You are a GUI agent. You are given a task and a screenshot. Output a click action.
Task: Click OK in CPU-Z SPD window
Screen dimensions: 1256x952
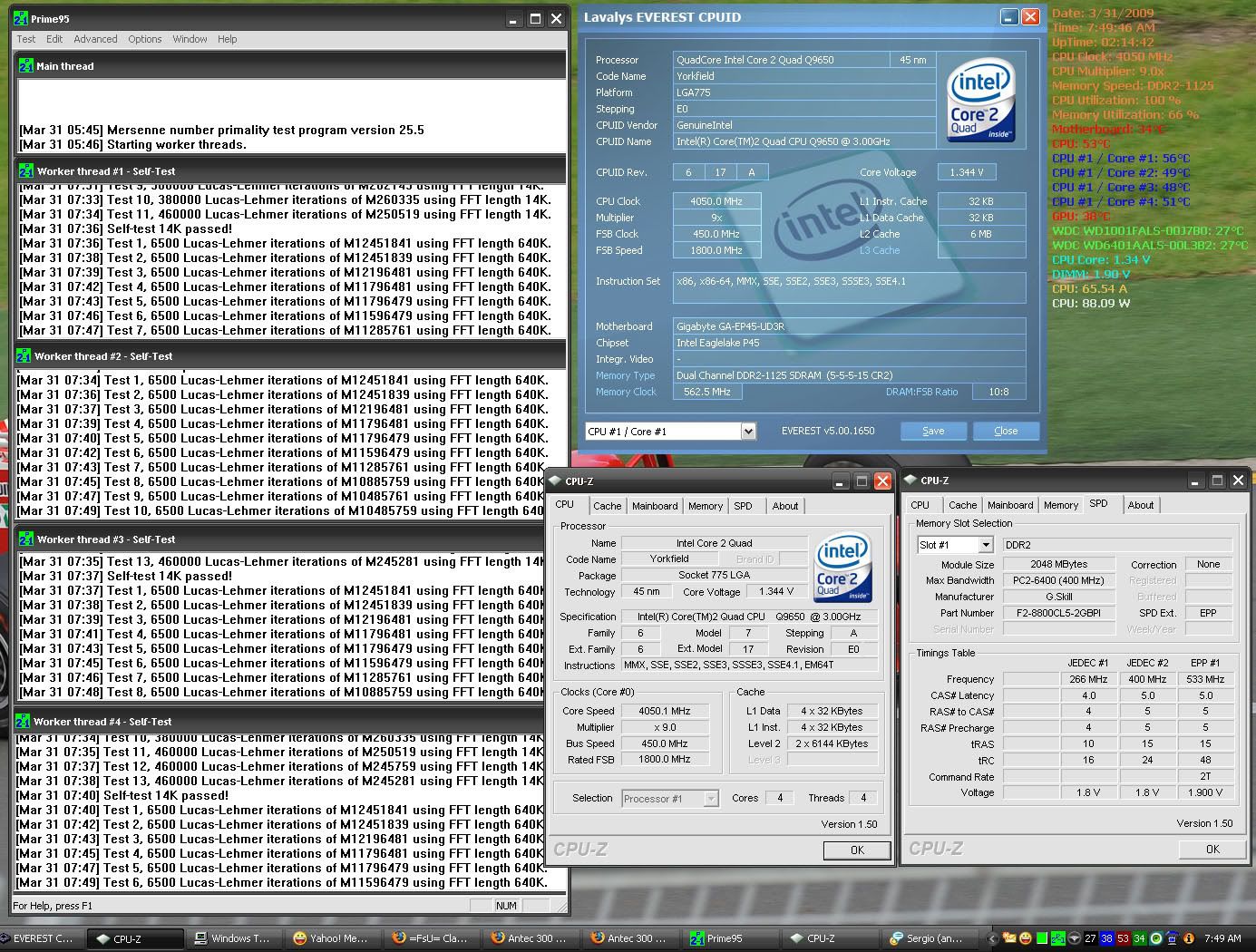coord(1212,850)
